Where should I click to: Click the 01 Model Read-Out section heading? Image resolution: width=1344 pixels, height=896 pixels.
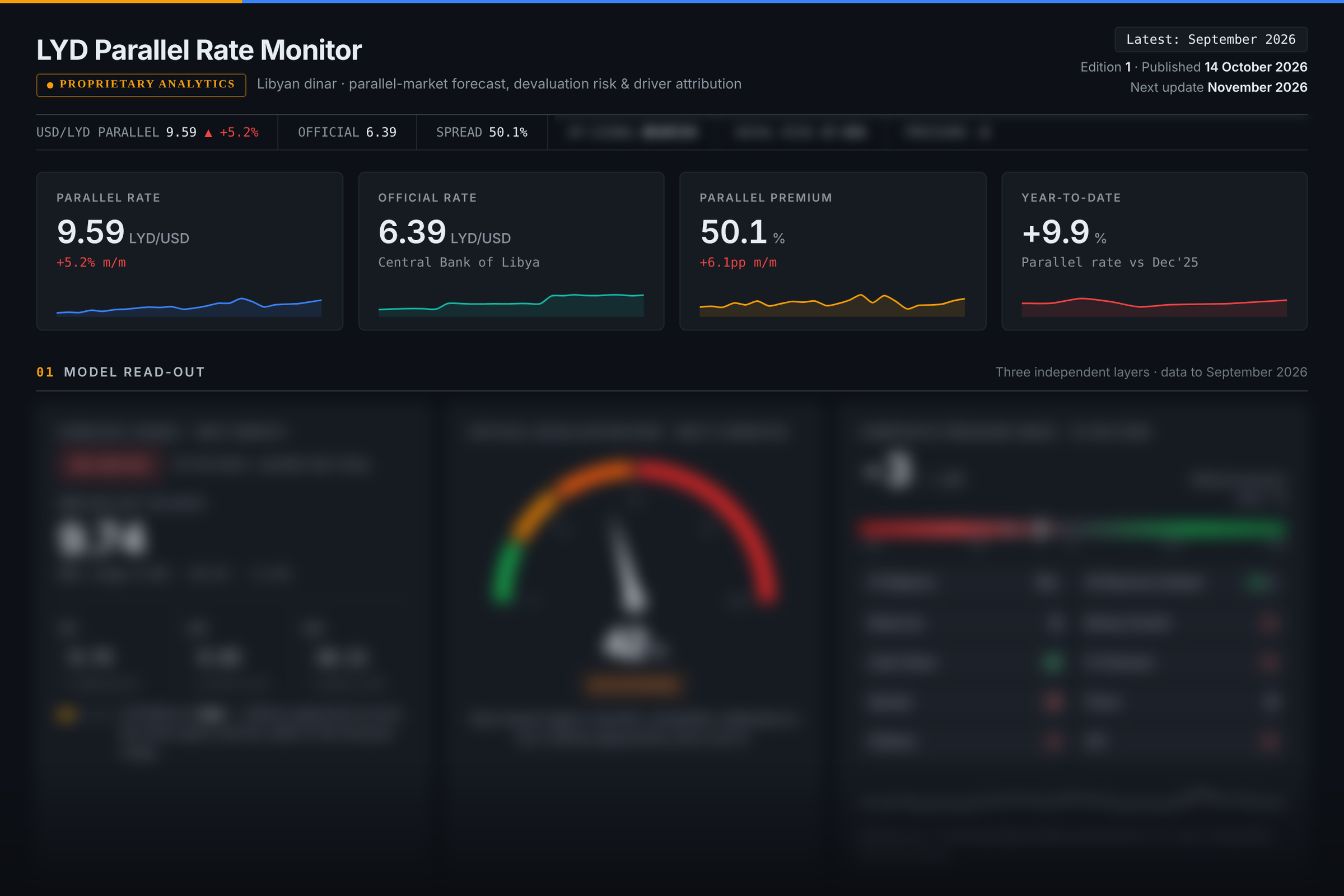(120, 372)
